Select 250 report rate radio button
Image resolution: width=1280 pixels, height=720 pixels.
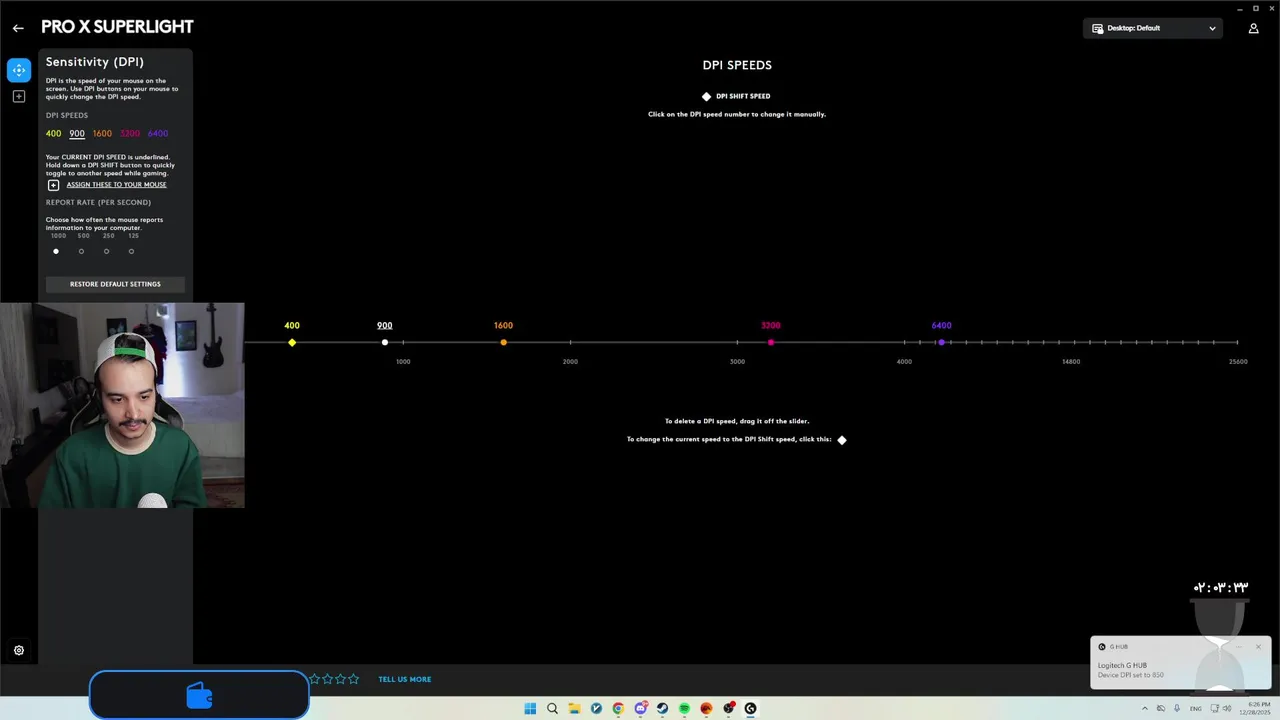coord(106,251)
